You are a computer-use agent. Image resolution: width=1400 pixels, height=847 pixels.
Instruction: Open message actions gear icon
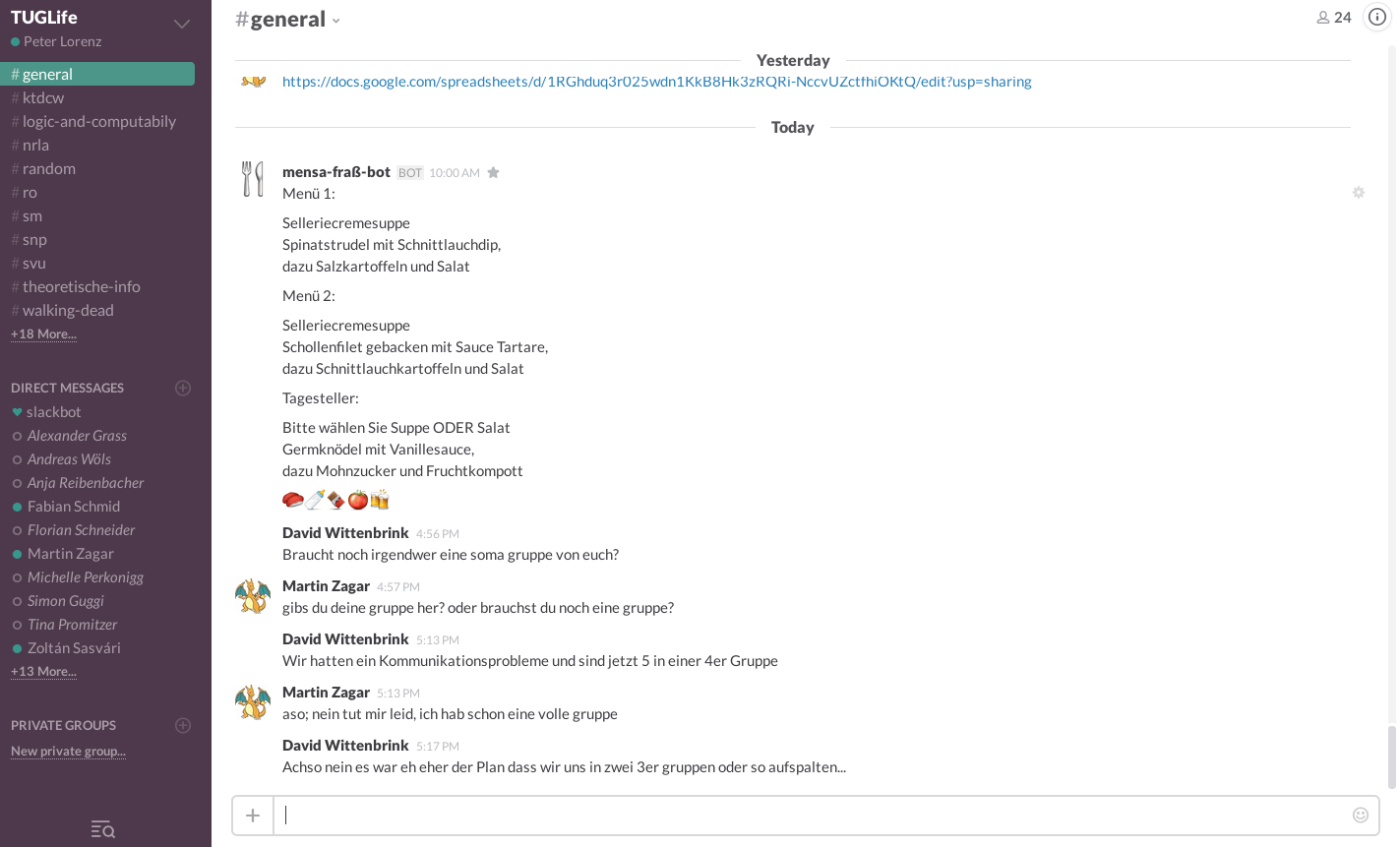1359,193
